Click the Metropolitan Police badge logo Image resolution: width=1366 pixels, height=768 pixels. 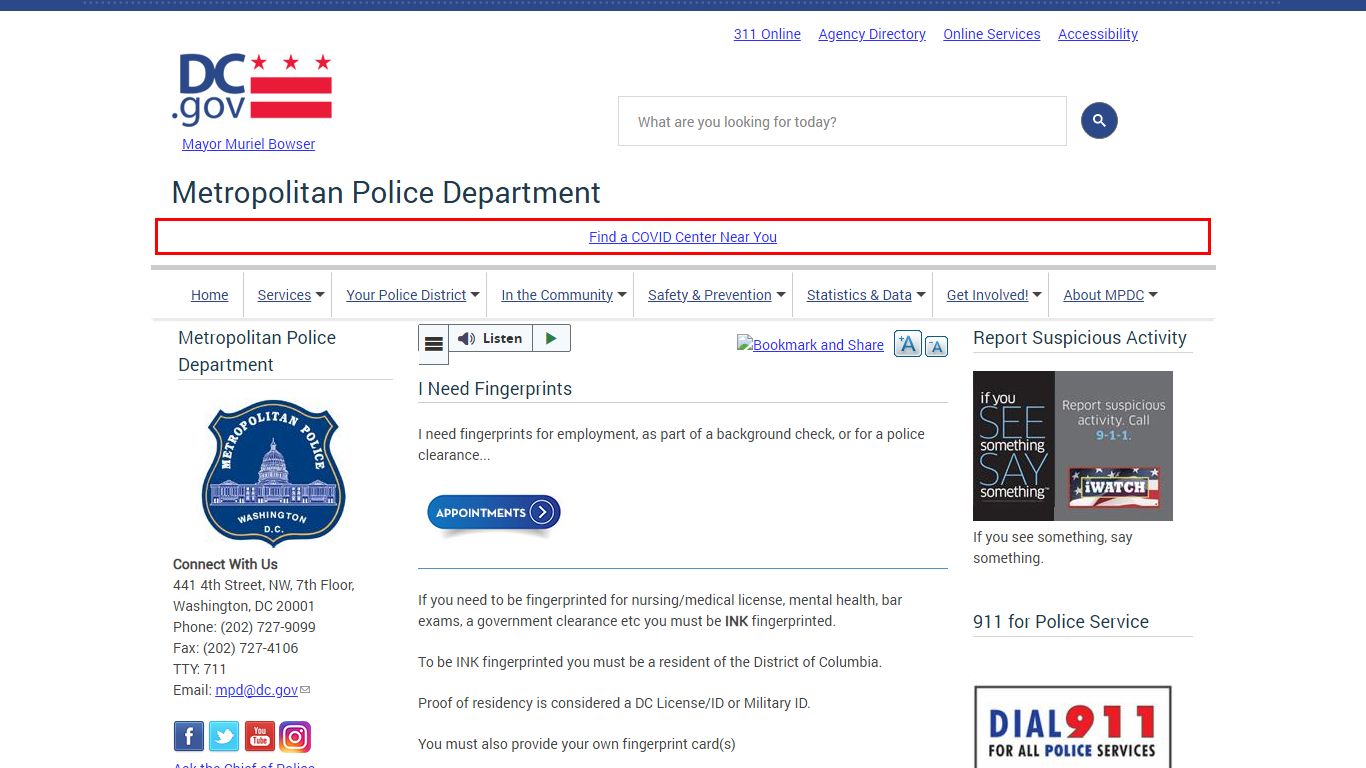click(x=273, y=473)
